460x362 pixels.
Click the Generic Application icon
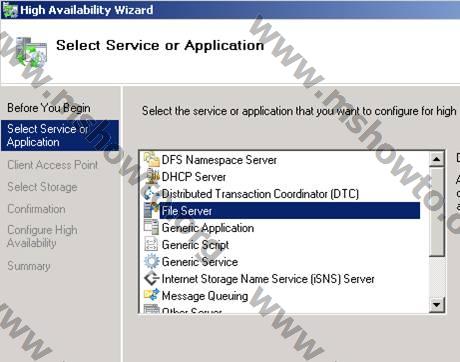tap(152, 227)
